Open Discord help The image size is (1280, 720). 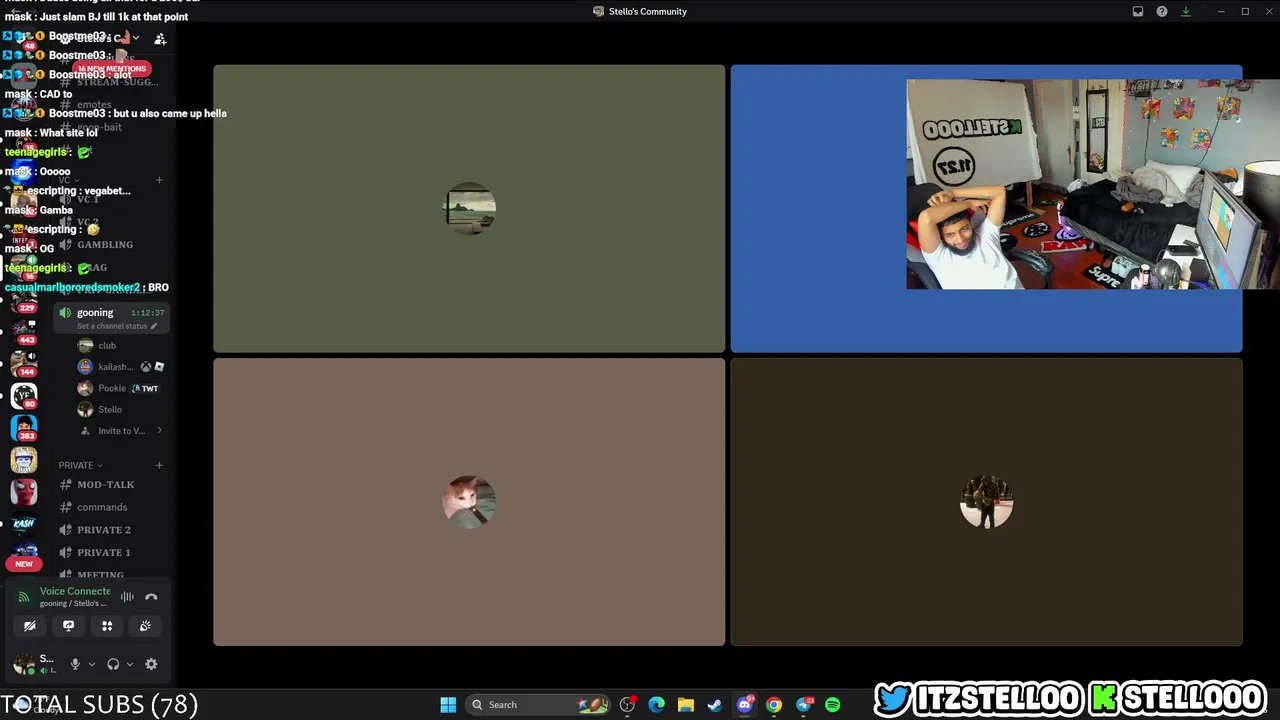pos(1162,12)
